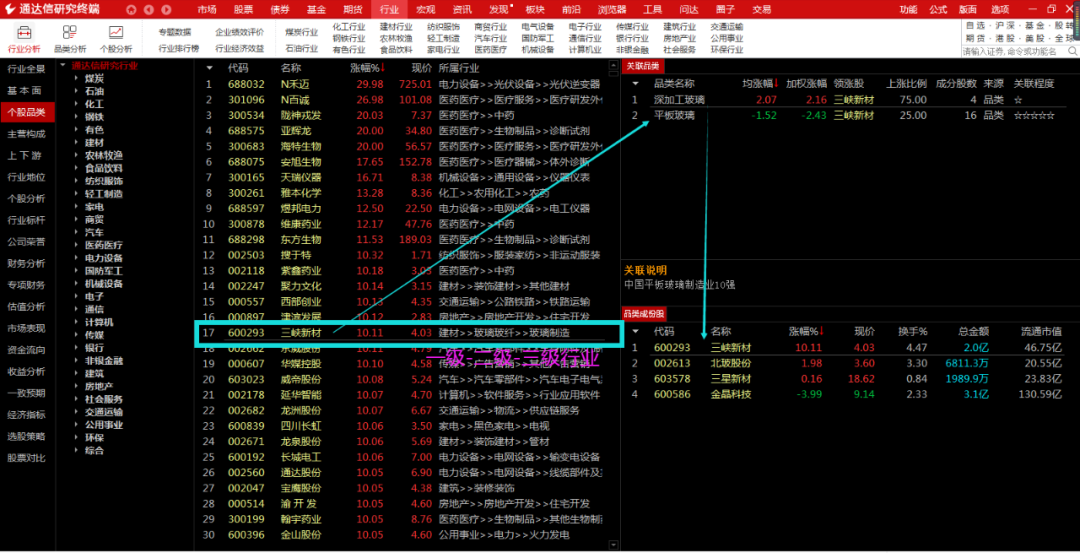Click the 关联品类 panel tab
The image size is (1080, 553).
click(642, 66)
